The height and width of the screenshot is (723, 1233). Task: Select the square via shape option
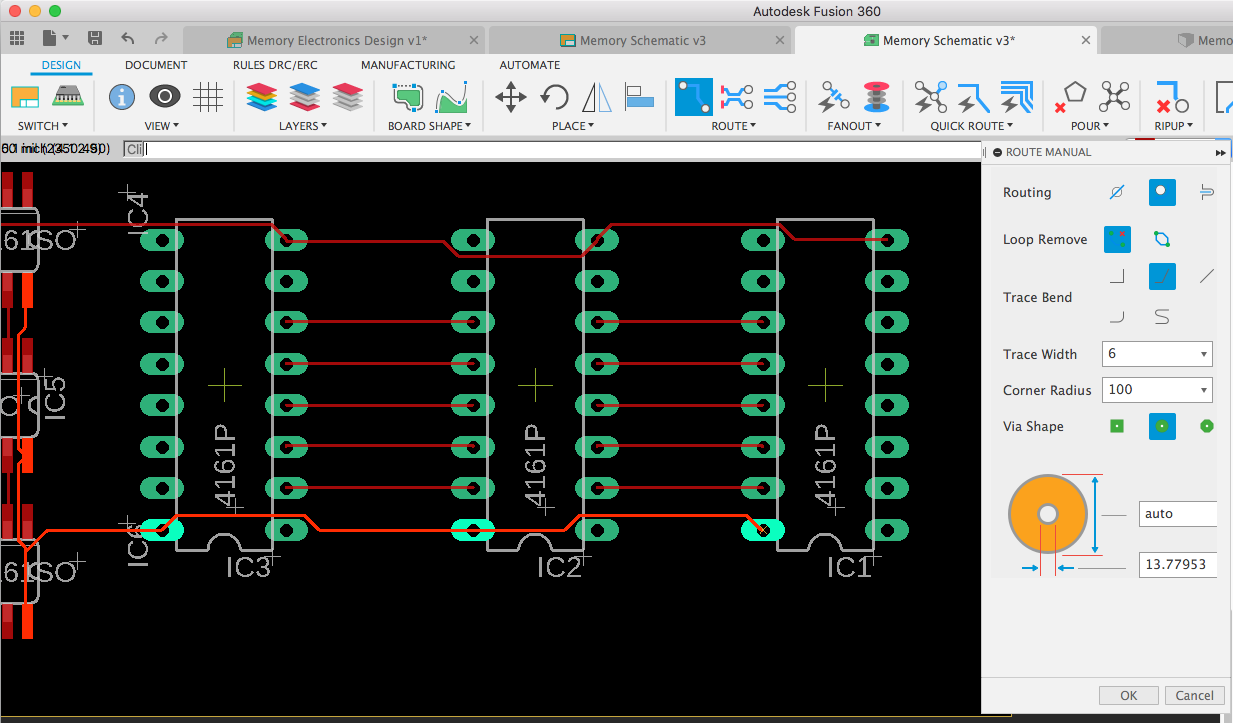pos(1117,426)
